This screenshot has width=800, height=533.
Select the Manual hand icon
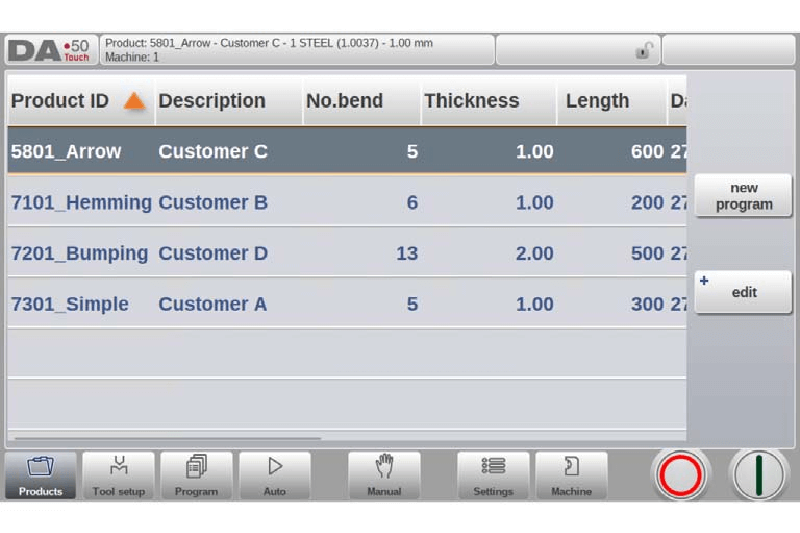[384, 474]
